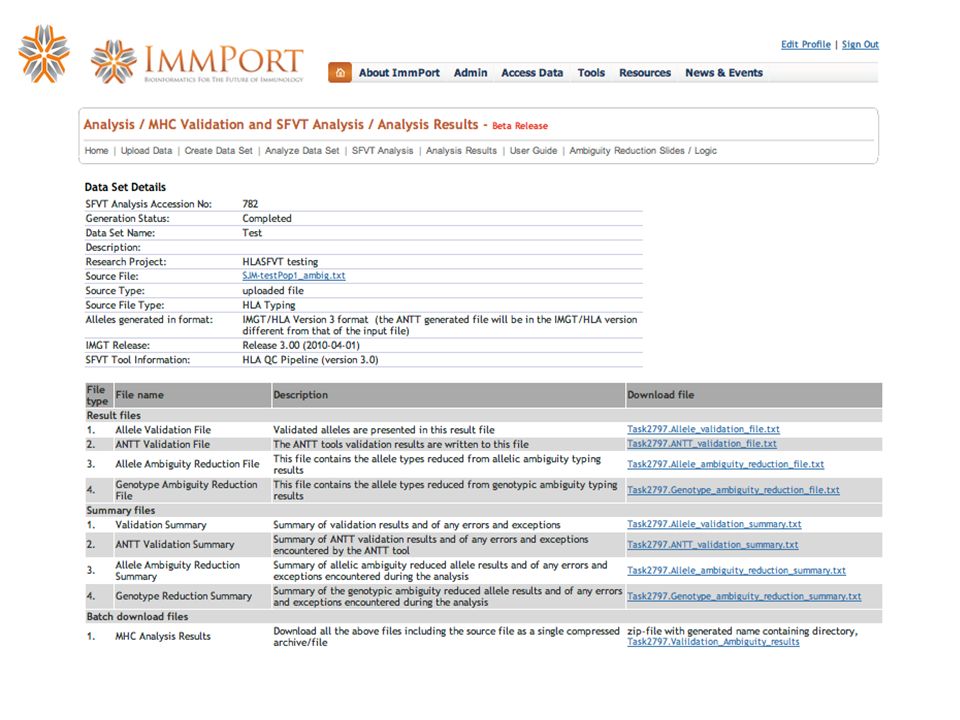This screenshot has width=960, height=720.
Task: Select Analysis Results in submenu
Action: pyautogui.click(x=462, y=151)
